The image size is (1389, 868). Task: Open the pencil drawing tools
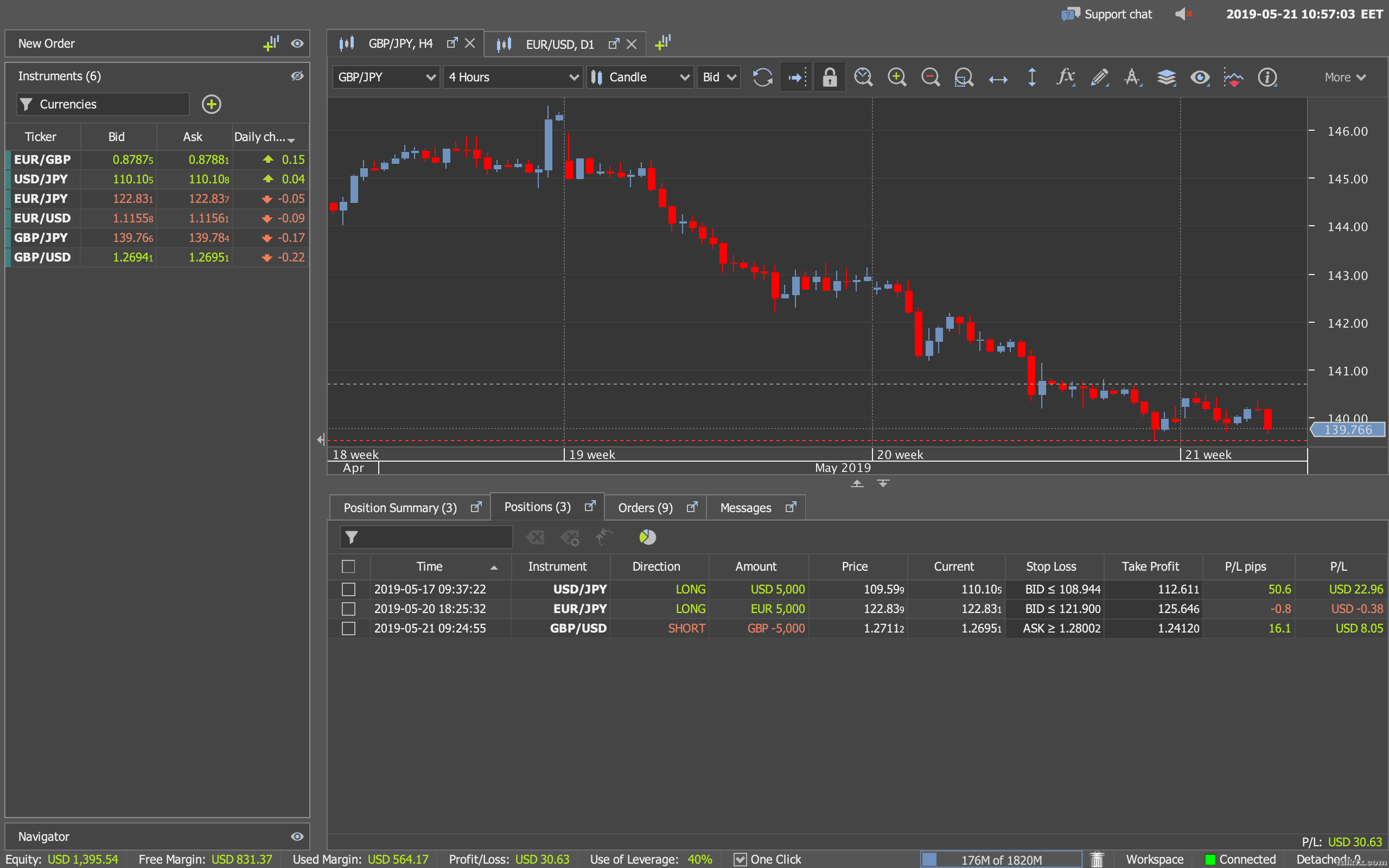point(1099,77)
